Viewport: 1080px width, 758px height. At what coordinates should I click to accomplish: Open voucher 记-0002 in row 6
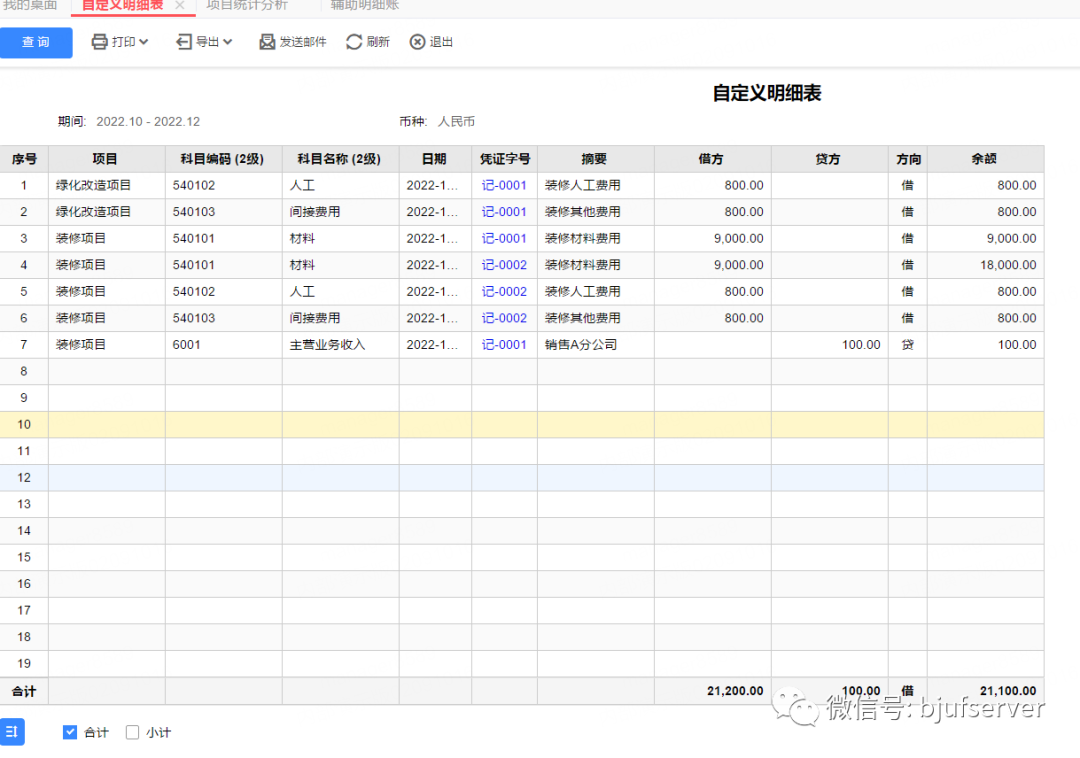click(504, 318)
